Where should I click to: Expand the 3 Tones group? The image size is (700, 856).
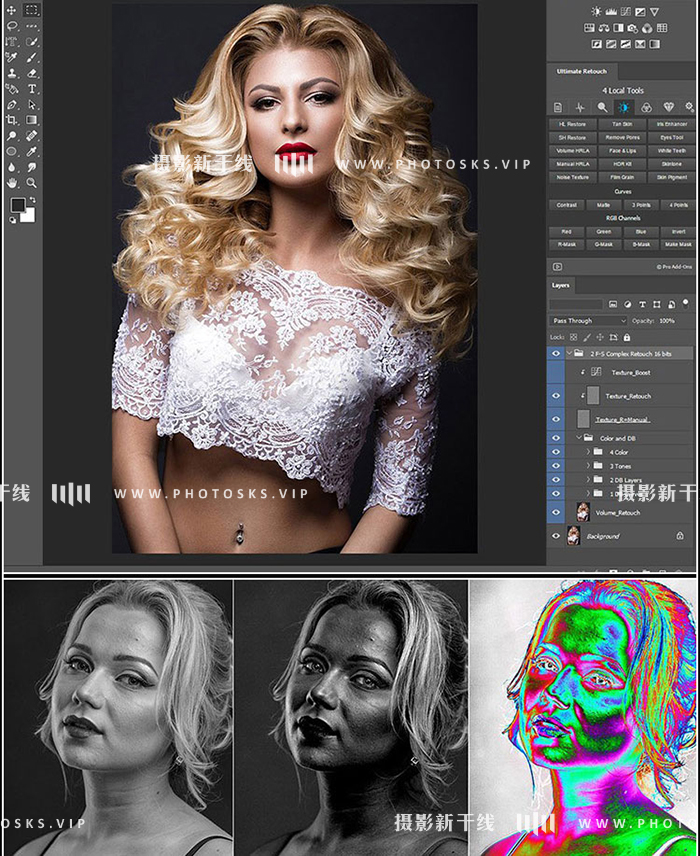click(588, 466)
